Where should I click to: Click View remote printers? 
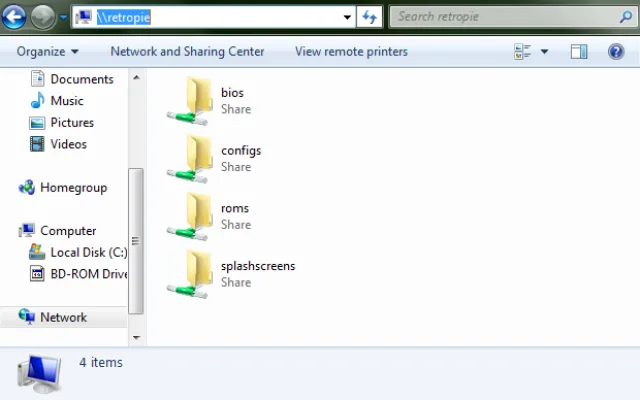click(x=351, y=51)
